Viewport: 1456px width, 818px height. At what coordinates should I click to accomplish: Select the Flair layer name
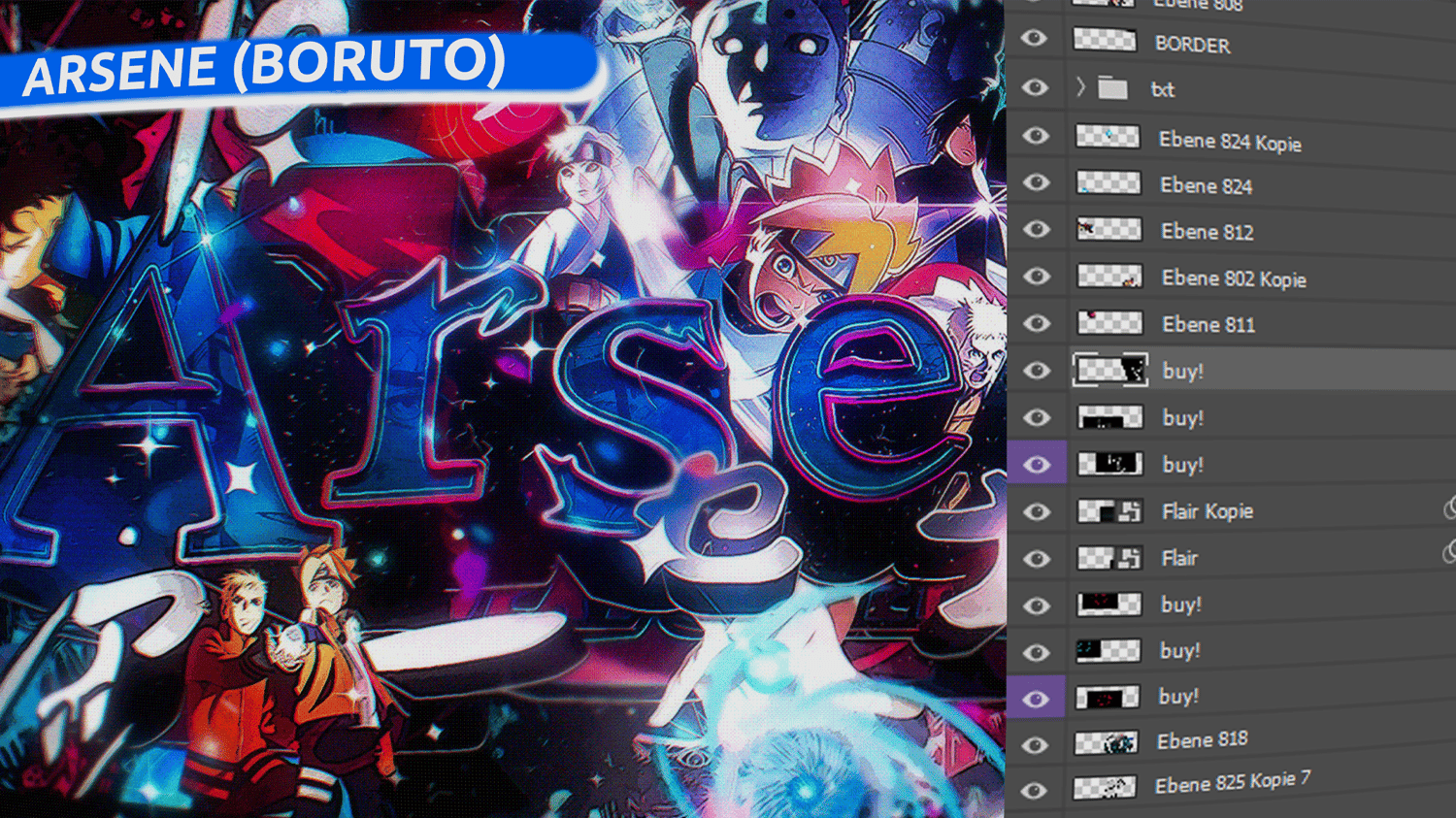click(1179, 558)
